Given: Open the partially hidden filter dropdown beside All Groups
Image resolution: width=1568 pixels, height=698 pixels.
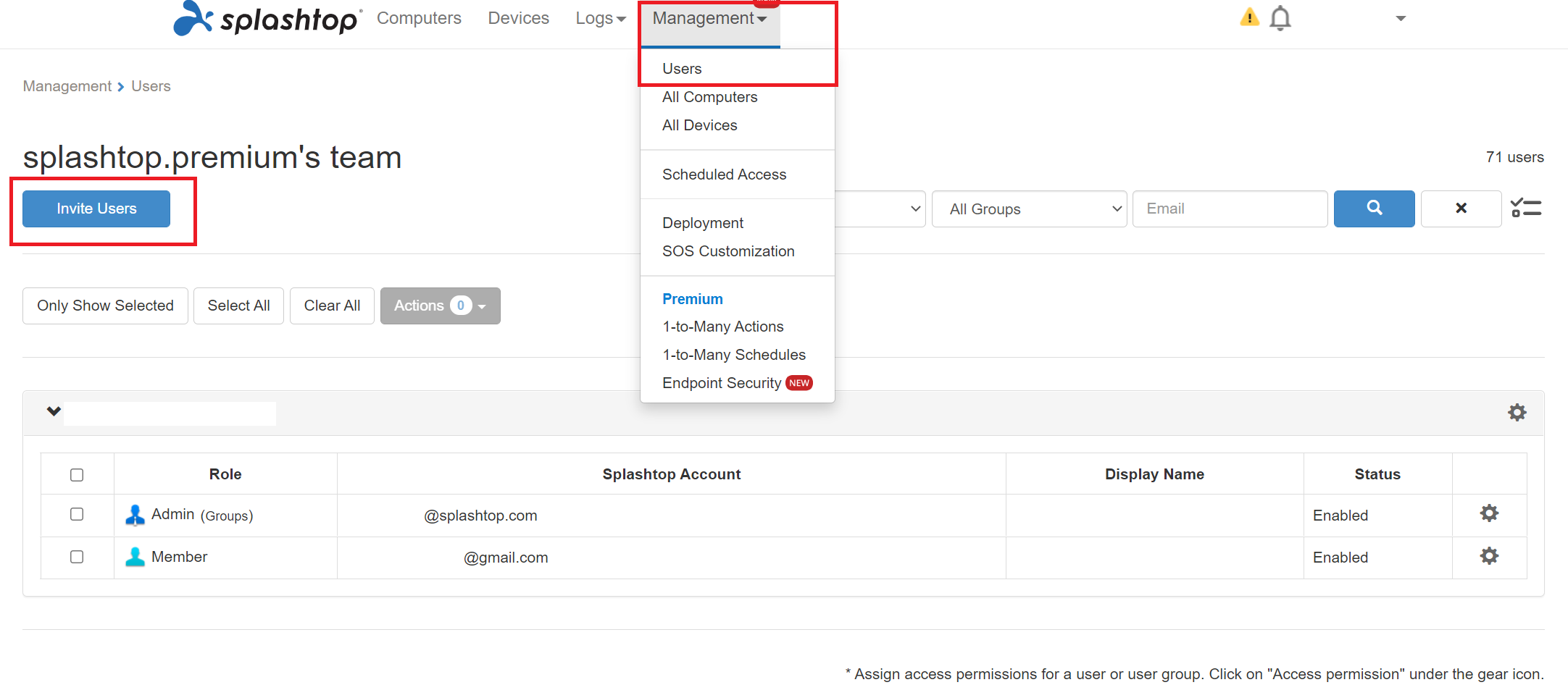Looking at the screenshot, I should pos(880,209).
